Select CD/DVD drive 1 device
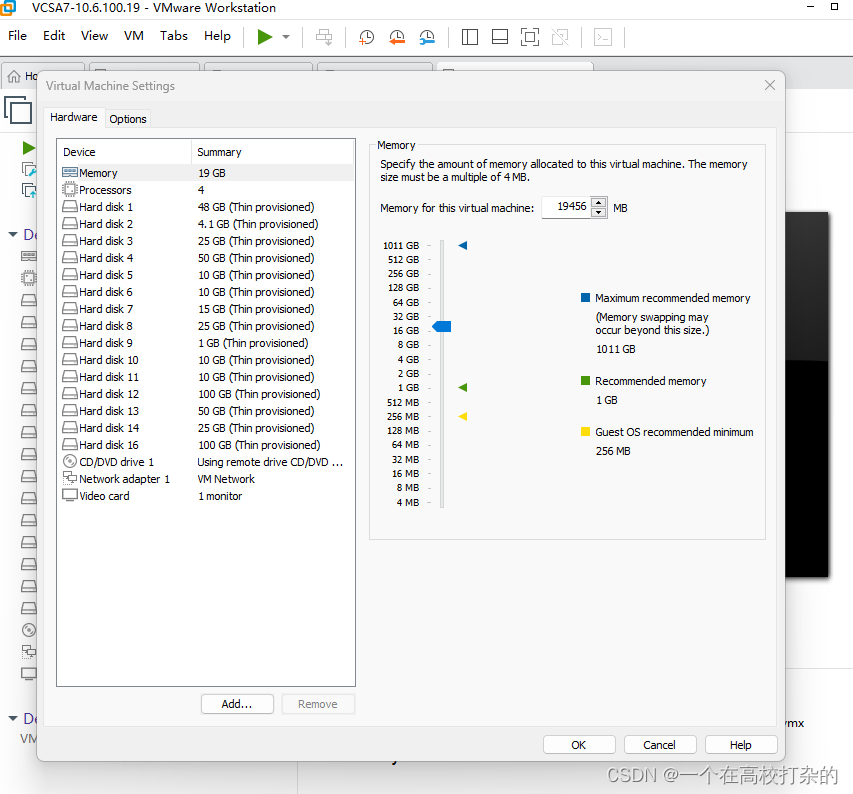The image size is (853, 794). (x=207, y=462)
